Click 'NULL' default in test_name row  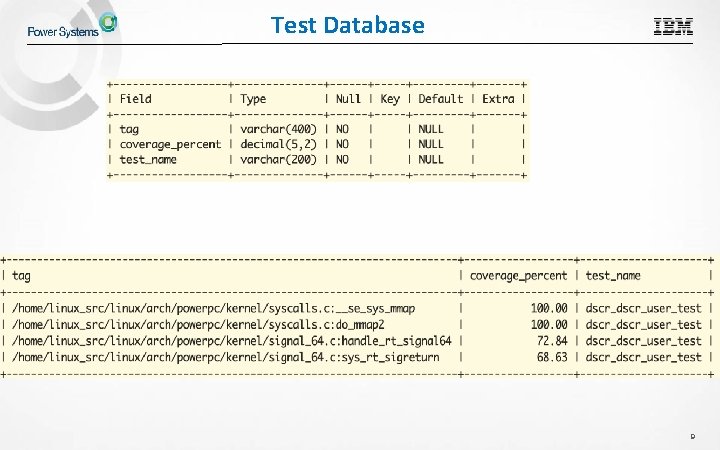tap(431, 159)
